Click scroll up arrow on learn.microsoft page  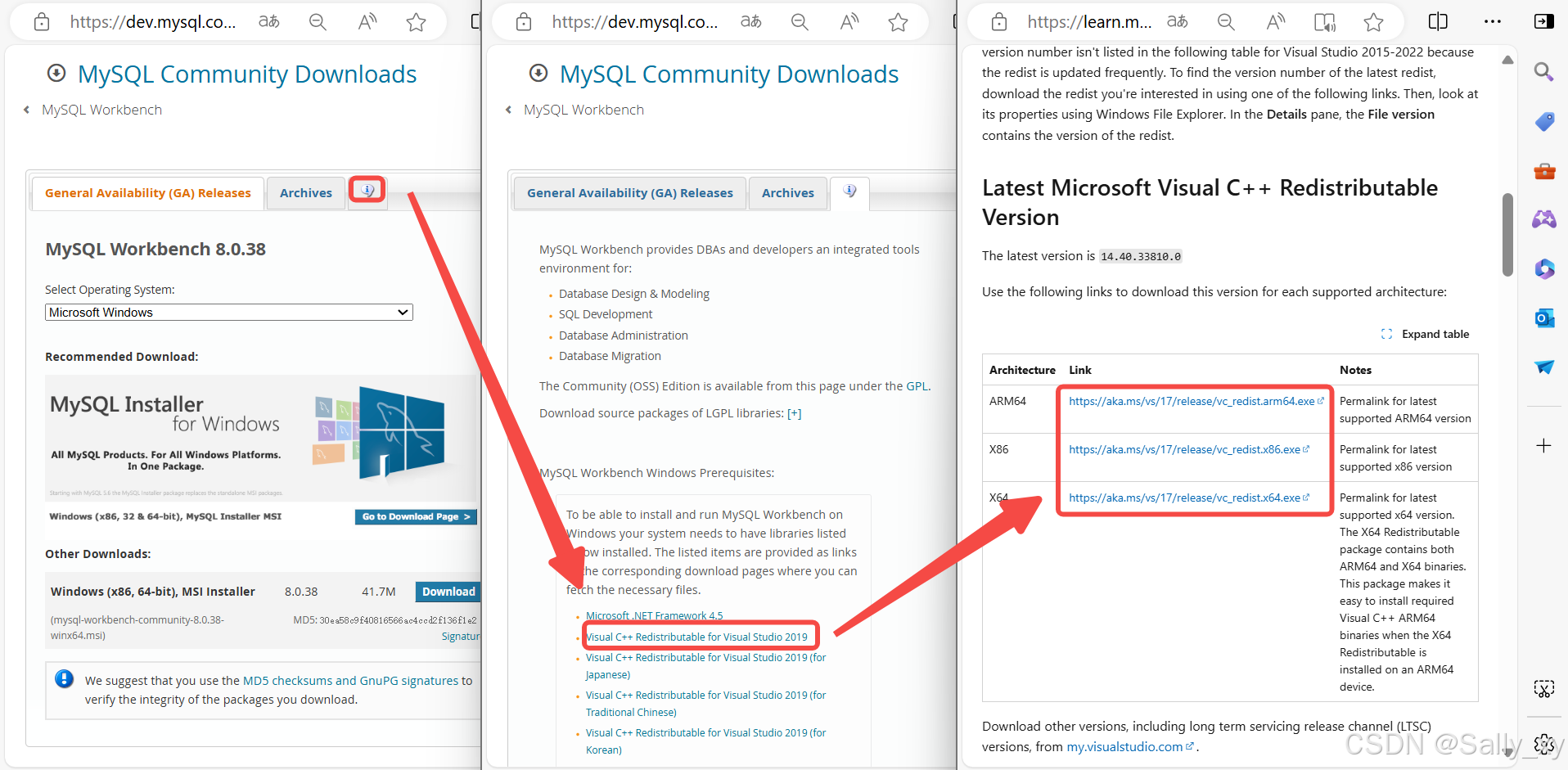point(1507,60)
